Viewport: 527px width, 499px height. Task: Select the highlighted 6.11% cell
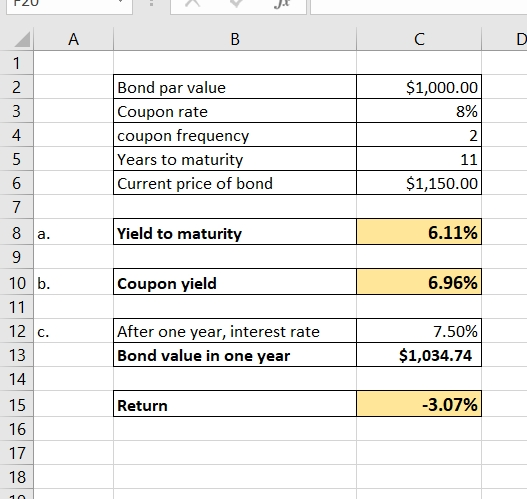(x=419, y=232)
